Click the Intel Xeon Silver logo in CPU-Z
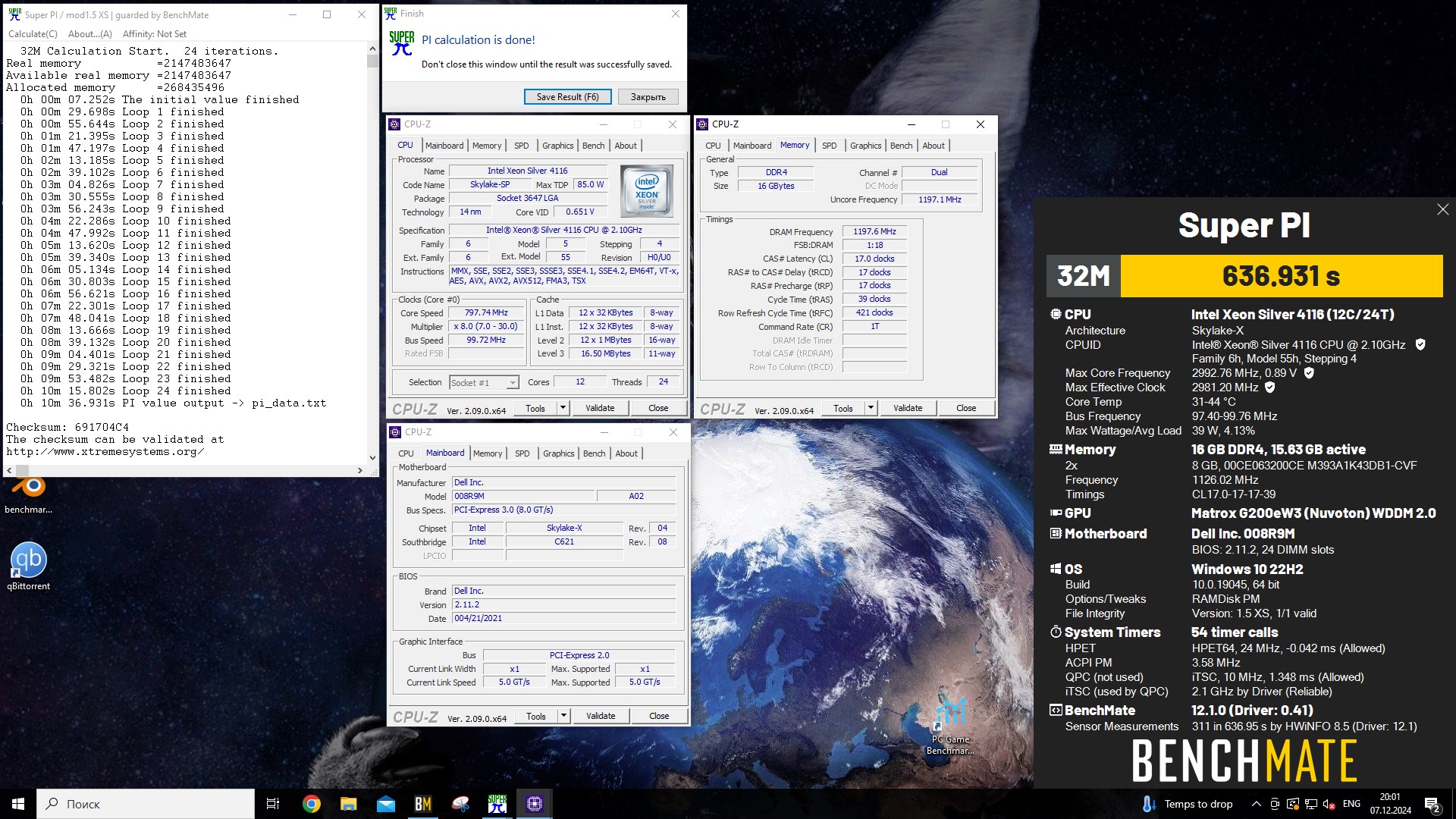Image resolution: width=1456 pixels, height=819 pixels. point(647,193)
